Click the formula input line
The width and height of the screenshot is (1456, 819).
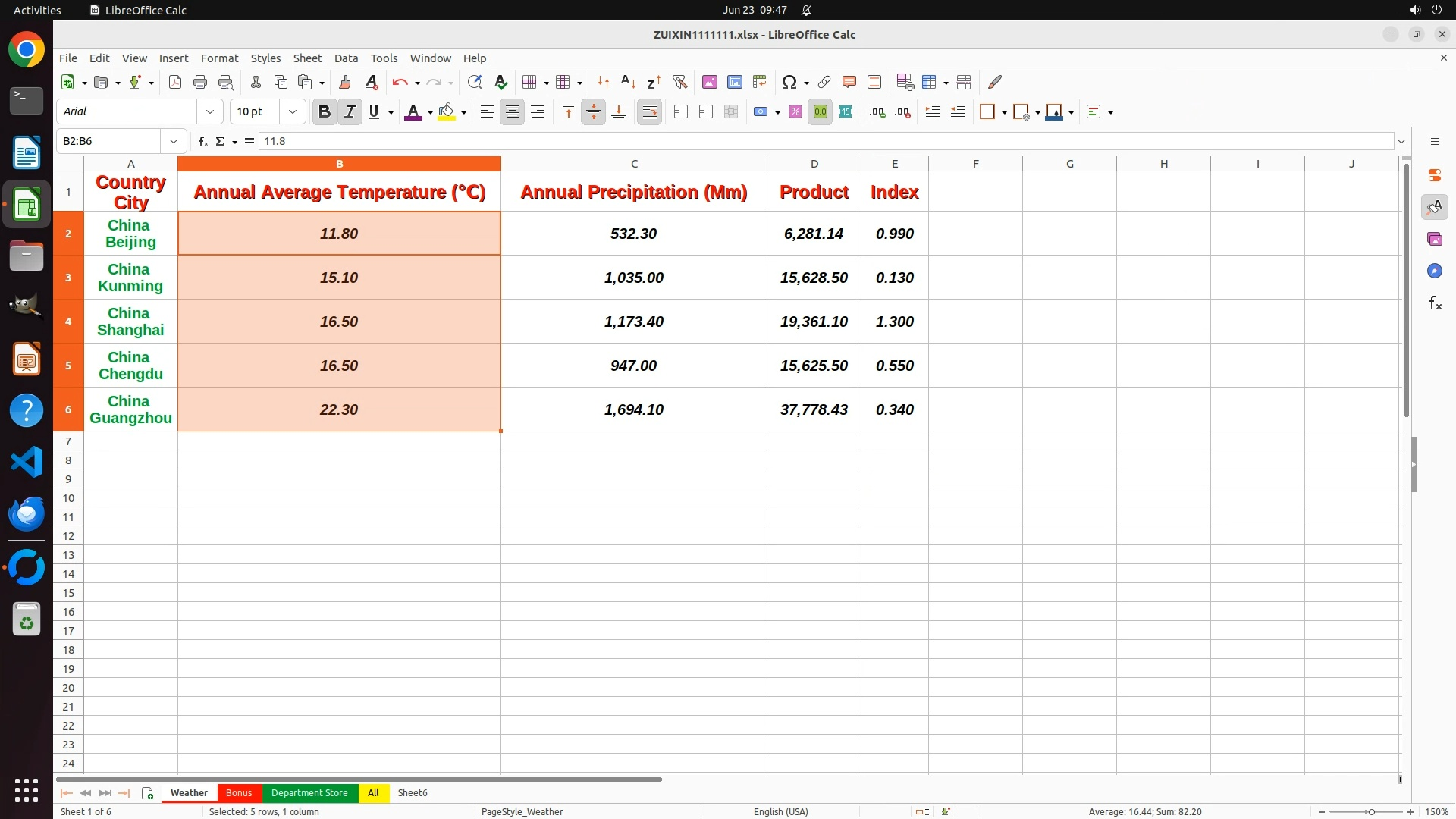[825, 141]
